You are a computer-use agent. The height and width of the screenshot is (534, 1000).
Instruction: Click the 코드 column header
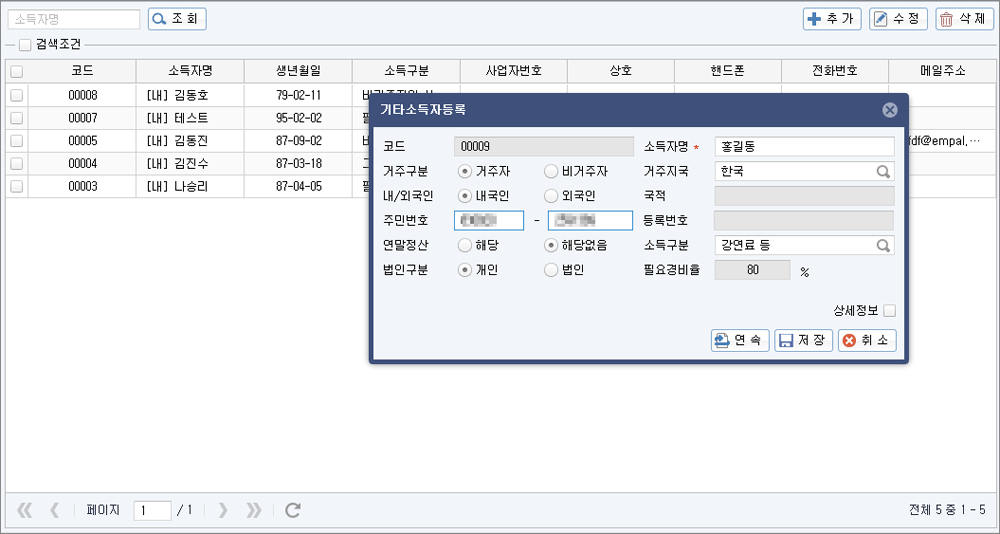pos(82,71)
